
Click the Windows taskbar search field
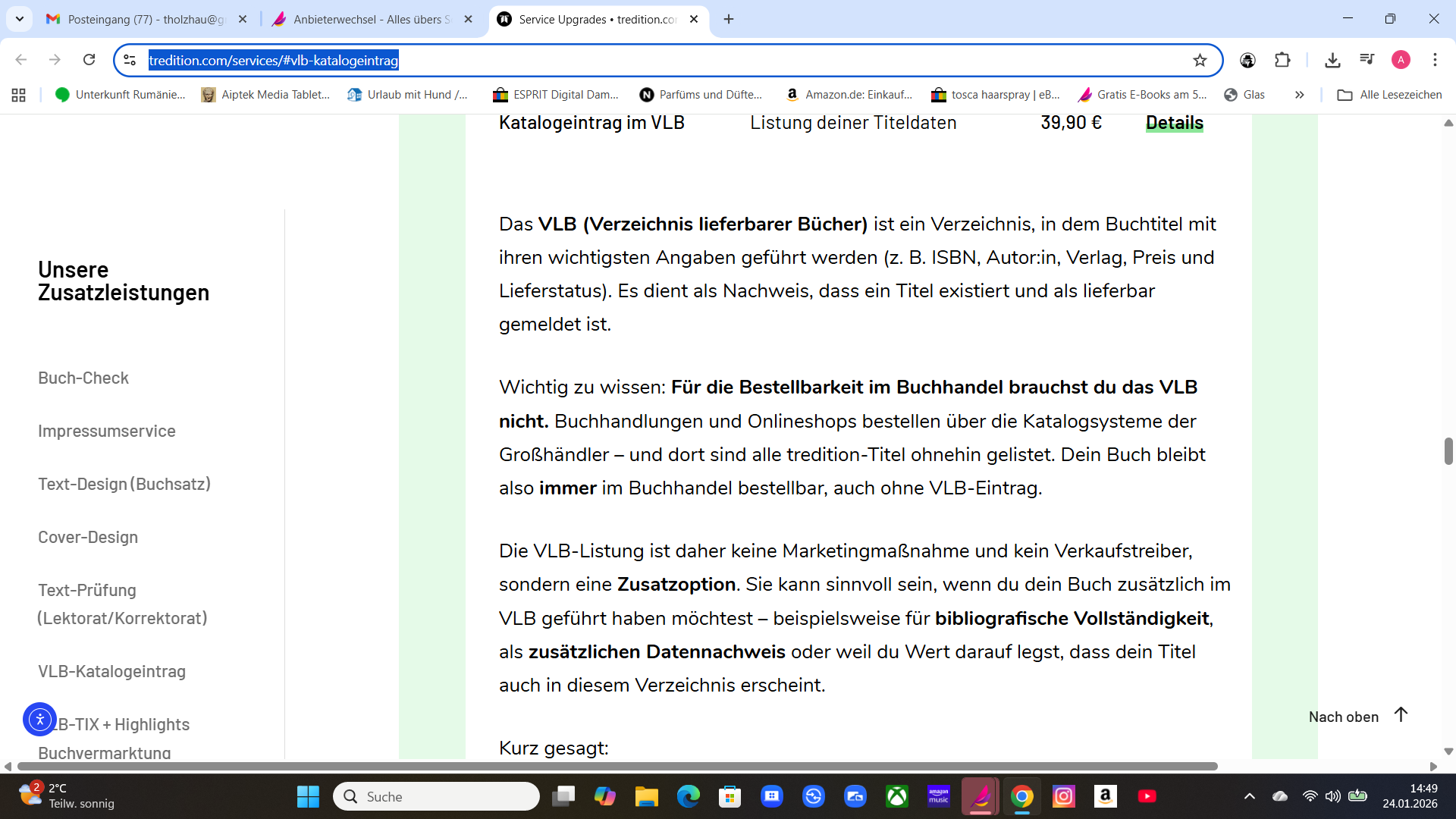436,796
